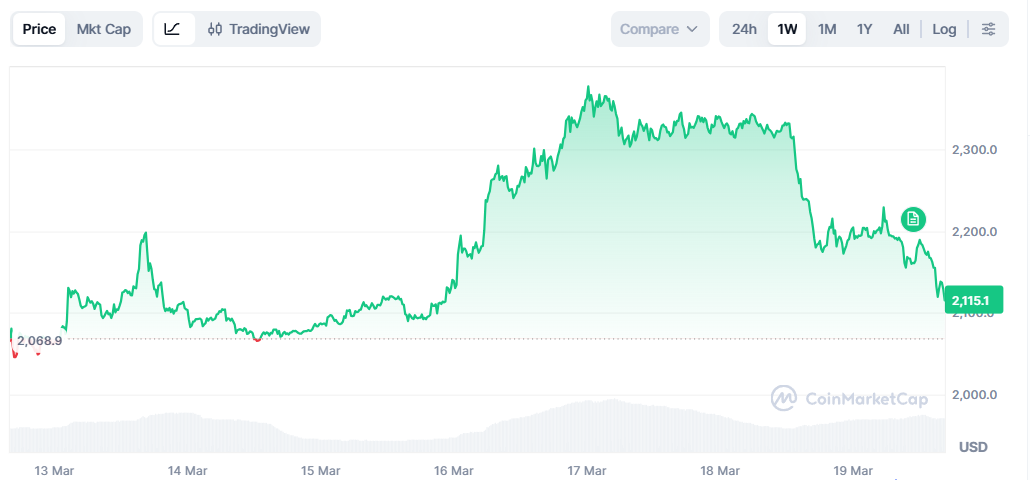Screen dimensions: 1030x480
Task: Open chart settings sliders icon
Action: tap(988, 29)
